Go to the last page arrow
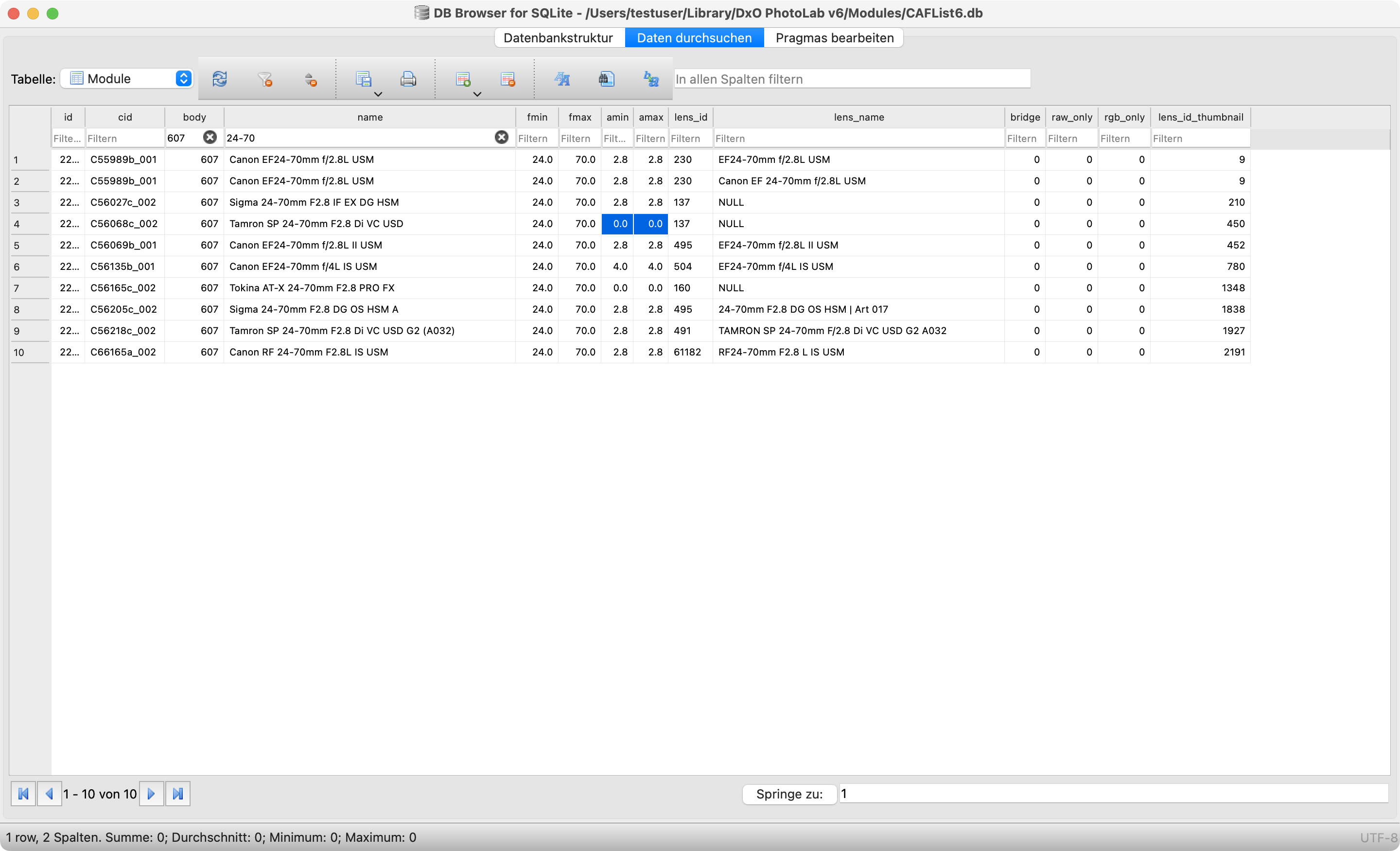Viewport: 1400px width, 851px height. tap(178, 794)
